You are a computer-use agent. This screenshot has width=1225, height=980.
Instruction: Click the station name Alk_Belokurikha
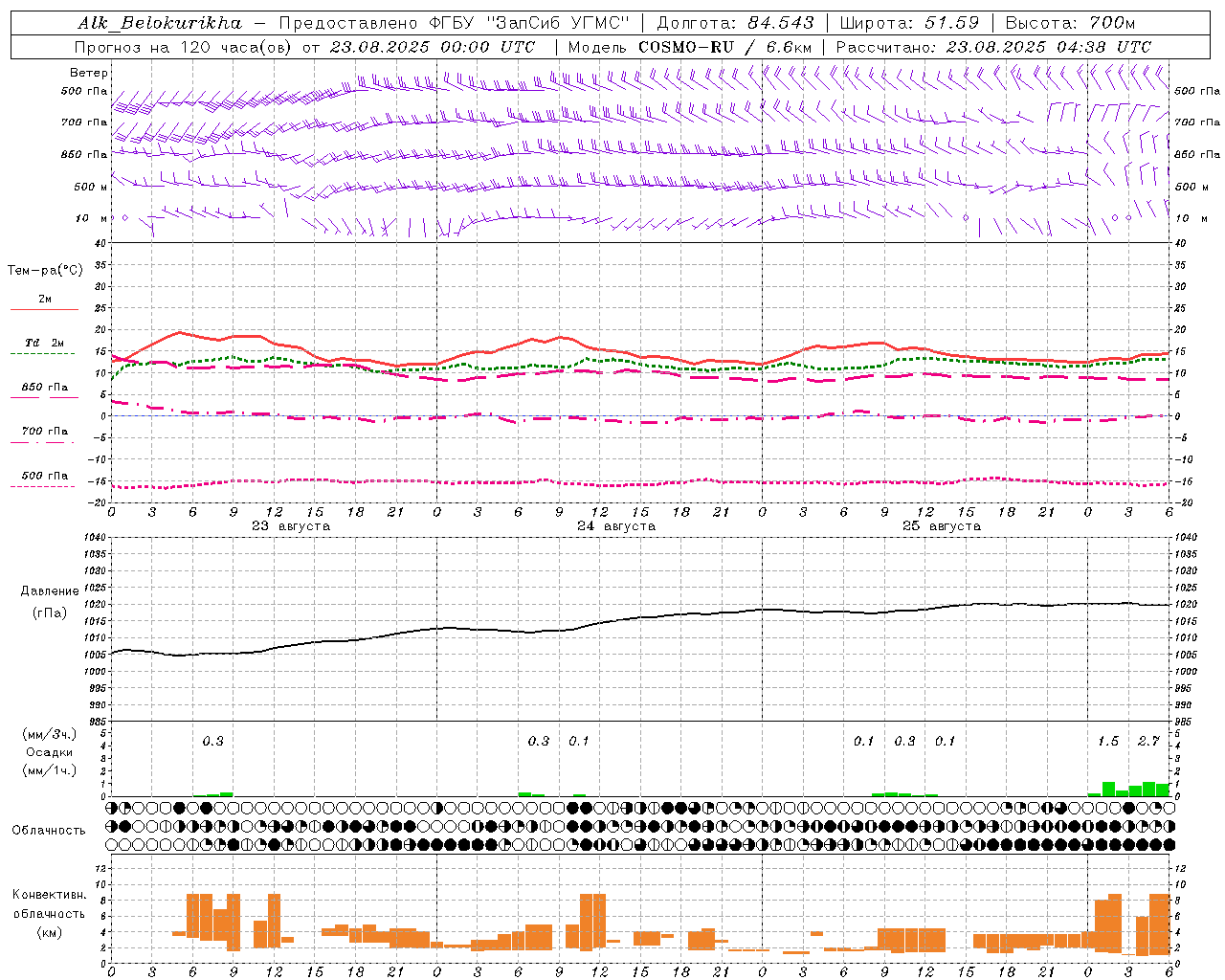(x=160, y=23)
